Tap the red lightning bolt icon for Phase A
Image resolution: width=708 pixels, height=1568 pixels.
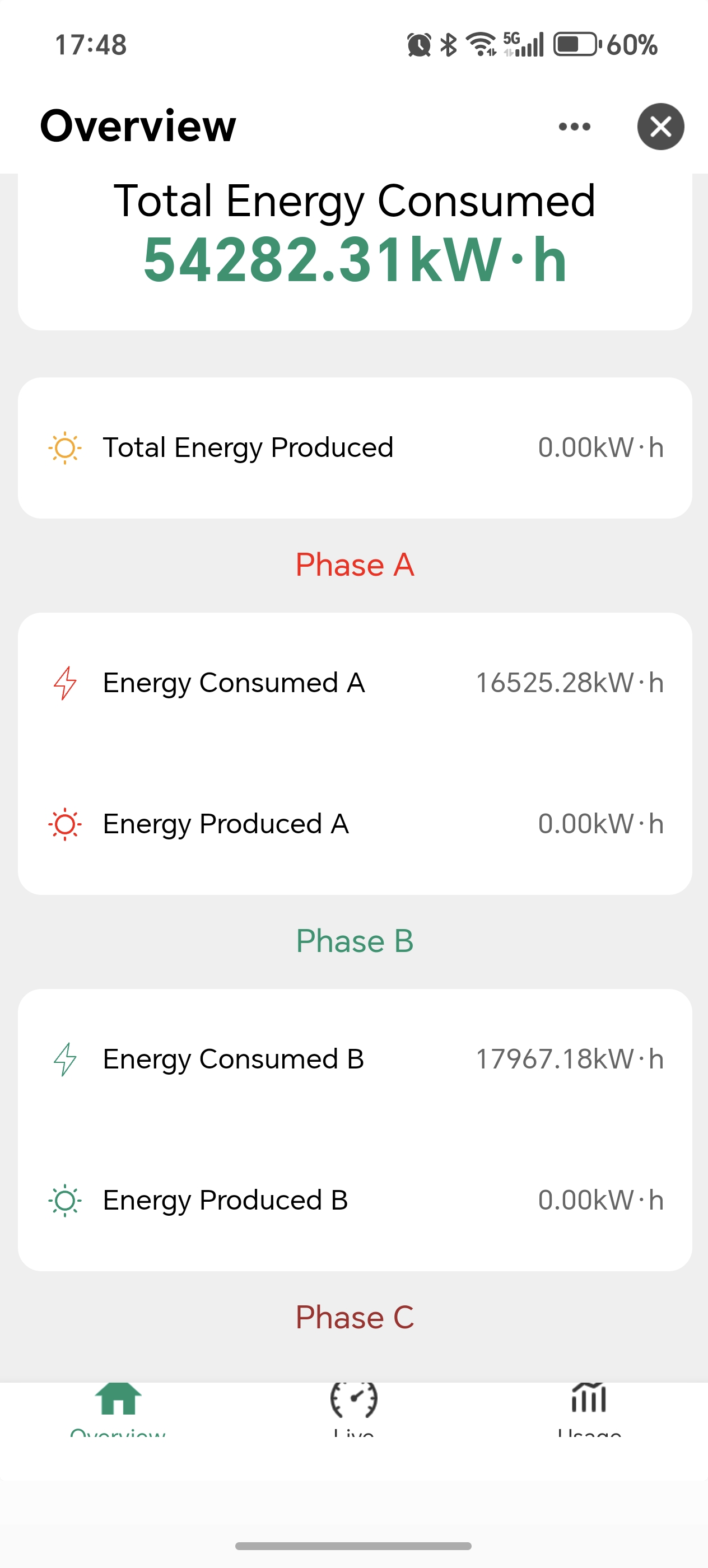(64, 683)
